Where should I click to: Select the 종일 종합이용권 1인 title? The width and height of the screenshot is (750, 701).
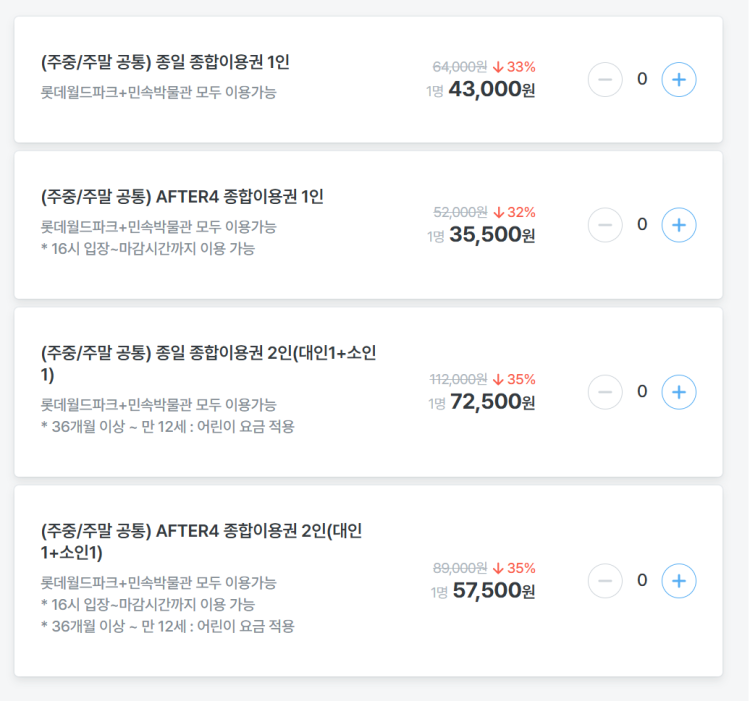tap(165, 62)
